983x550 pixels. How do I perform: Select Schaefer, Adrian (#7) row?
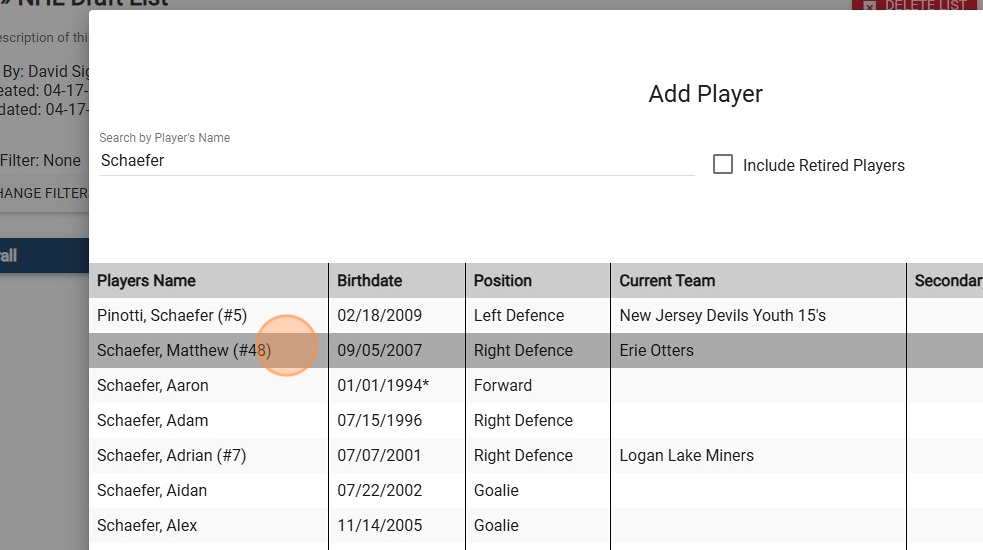point(171,456)
